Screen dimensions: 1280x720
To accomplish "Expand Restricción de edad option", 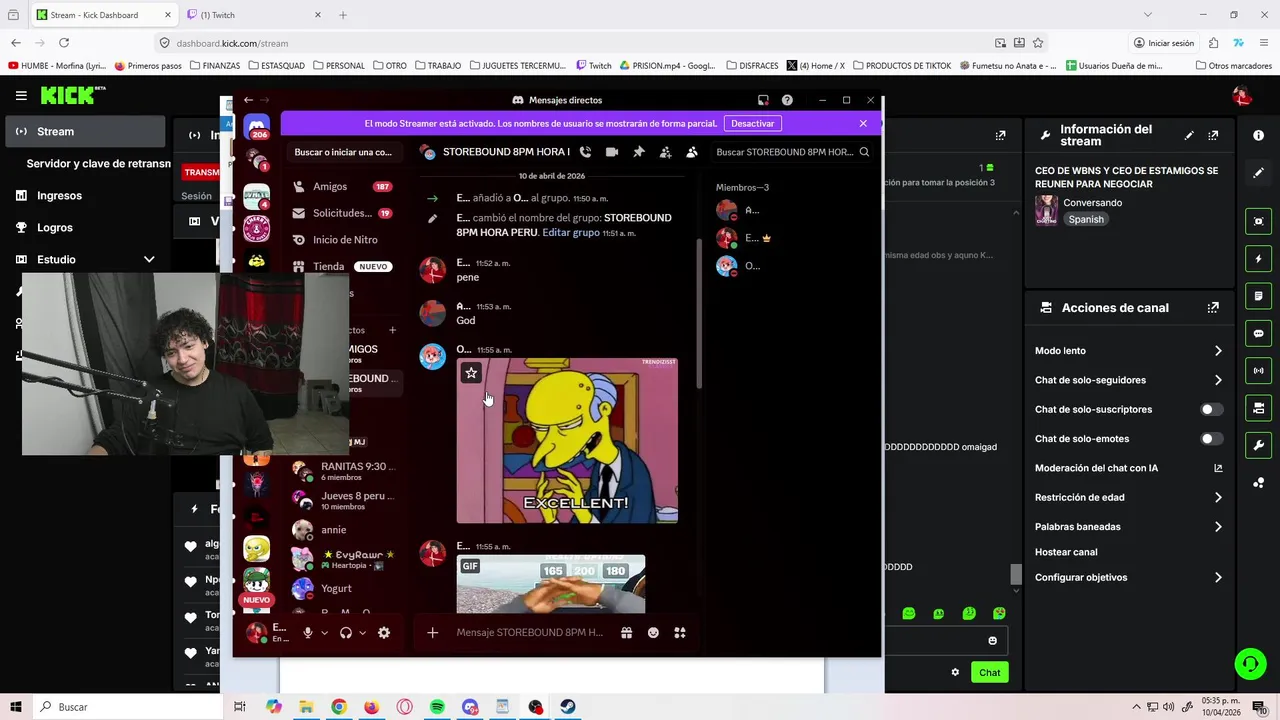I will tap(1128, 497).
